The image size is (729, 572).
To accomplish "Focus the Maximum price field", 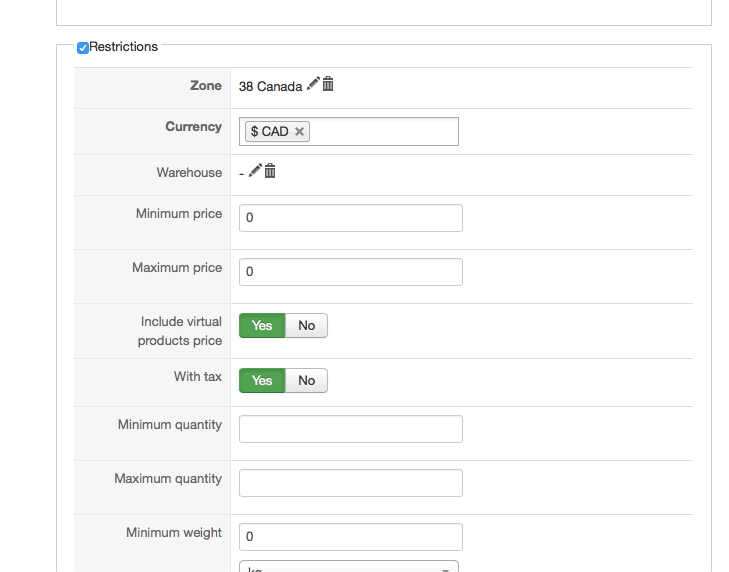I will 350,272.
